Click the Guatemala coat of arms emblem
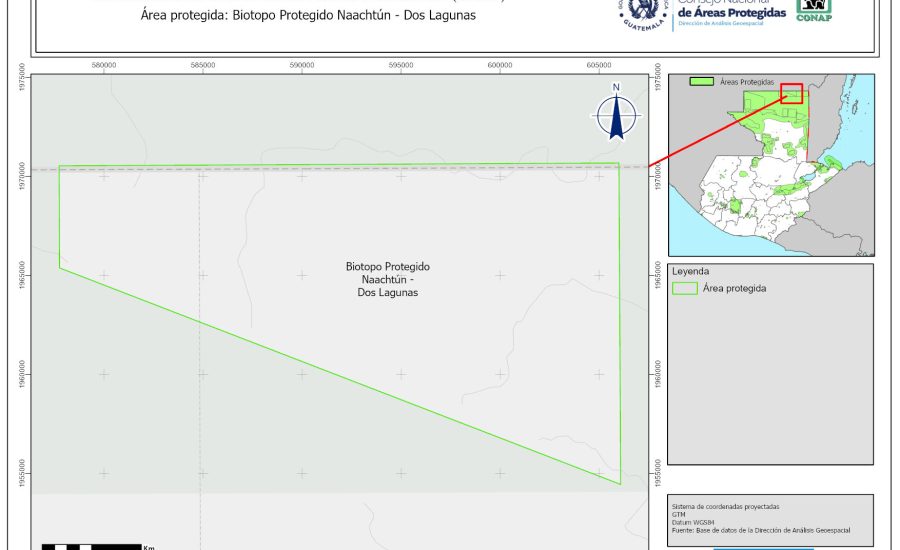Screen dimensions: 900x550 [642, 13]
